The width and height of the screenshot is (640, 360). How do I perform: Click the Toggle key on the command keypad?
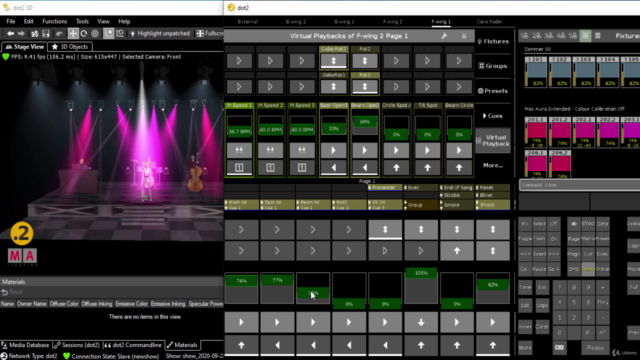click(525, 239)
